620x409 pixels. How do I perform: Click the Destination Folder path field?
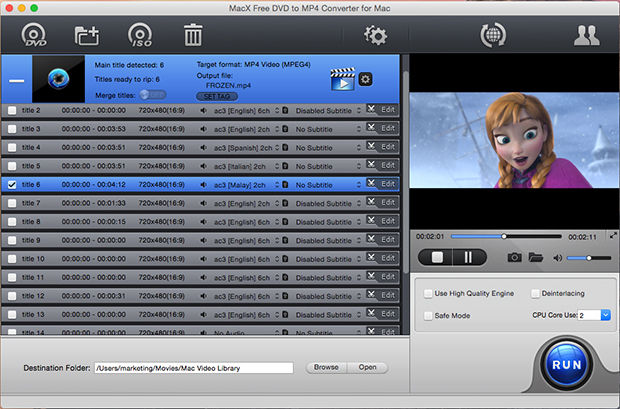pyautogui.click(x=194, y=368)
